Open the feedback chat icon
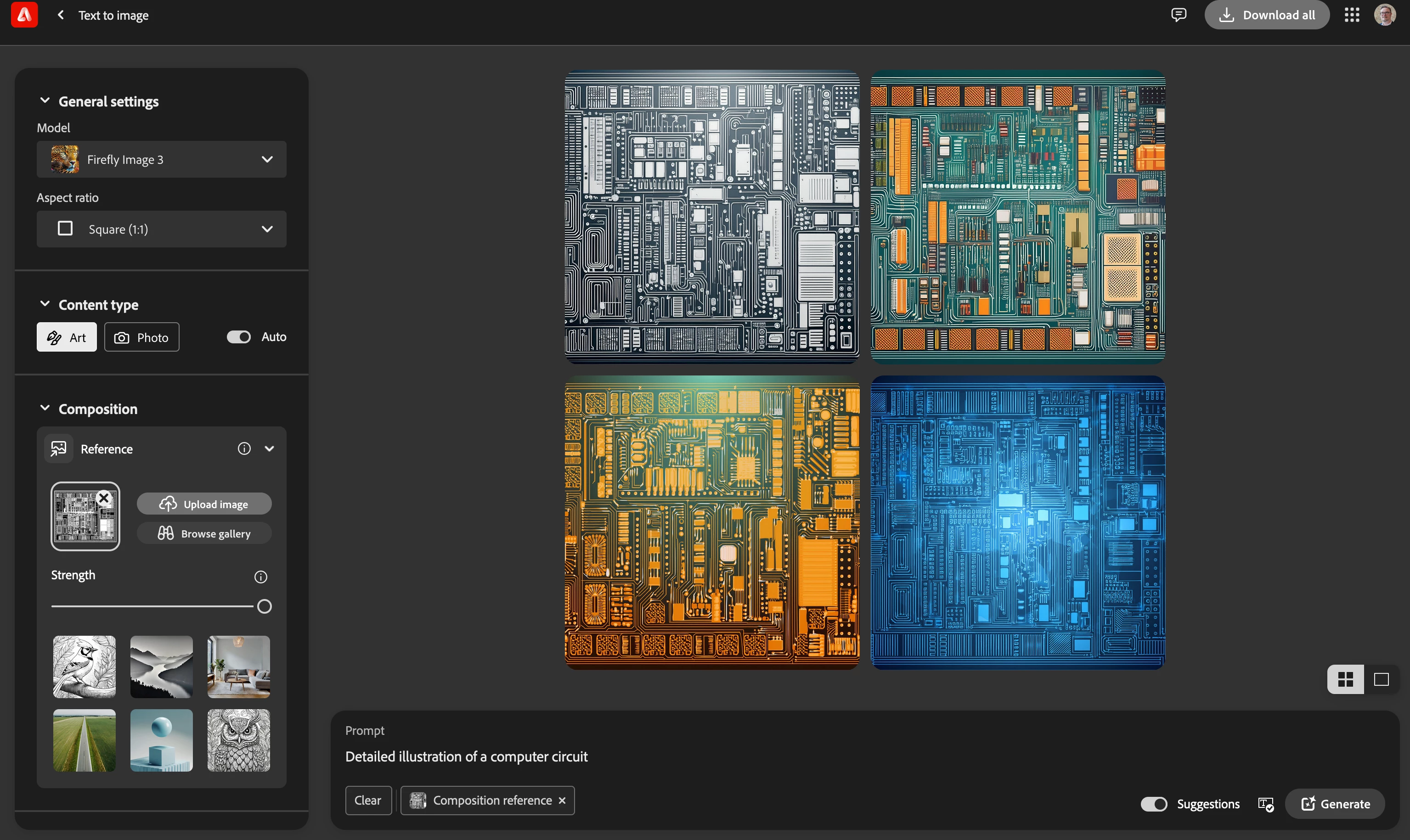Screen dimensions: 1410x840 (1178, 15)
